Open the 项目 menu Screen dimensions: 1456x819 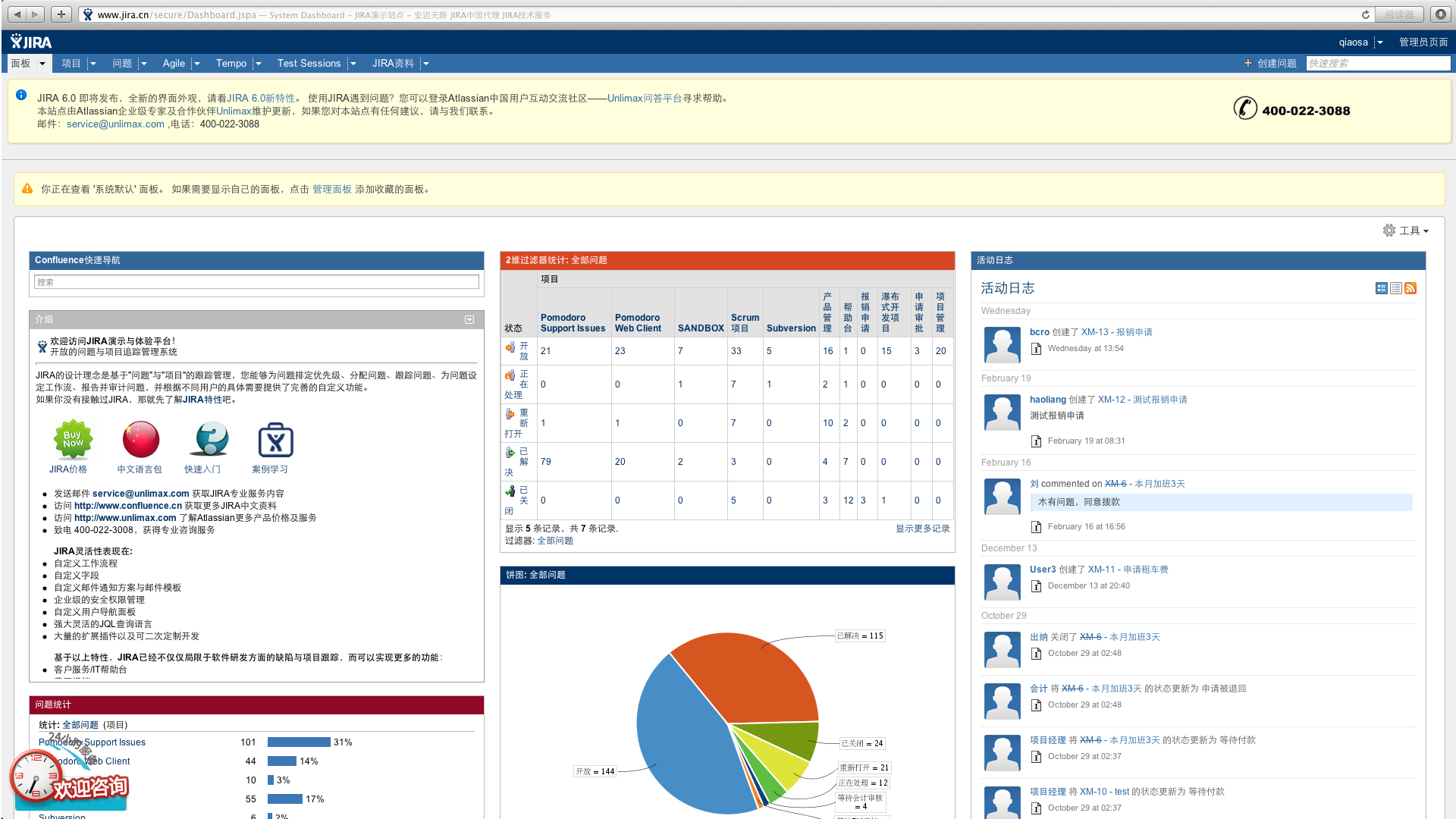click(x=71, y=64)
